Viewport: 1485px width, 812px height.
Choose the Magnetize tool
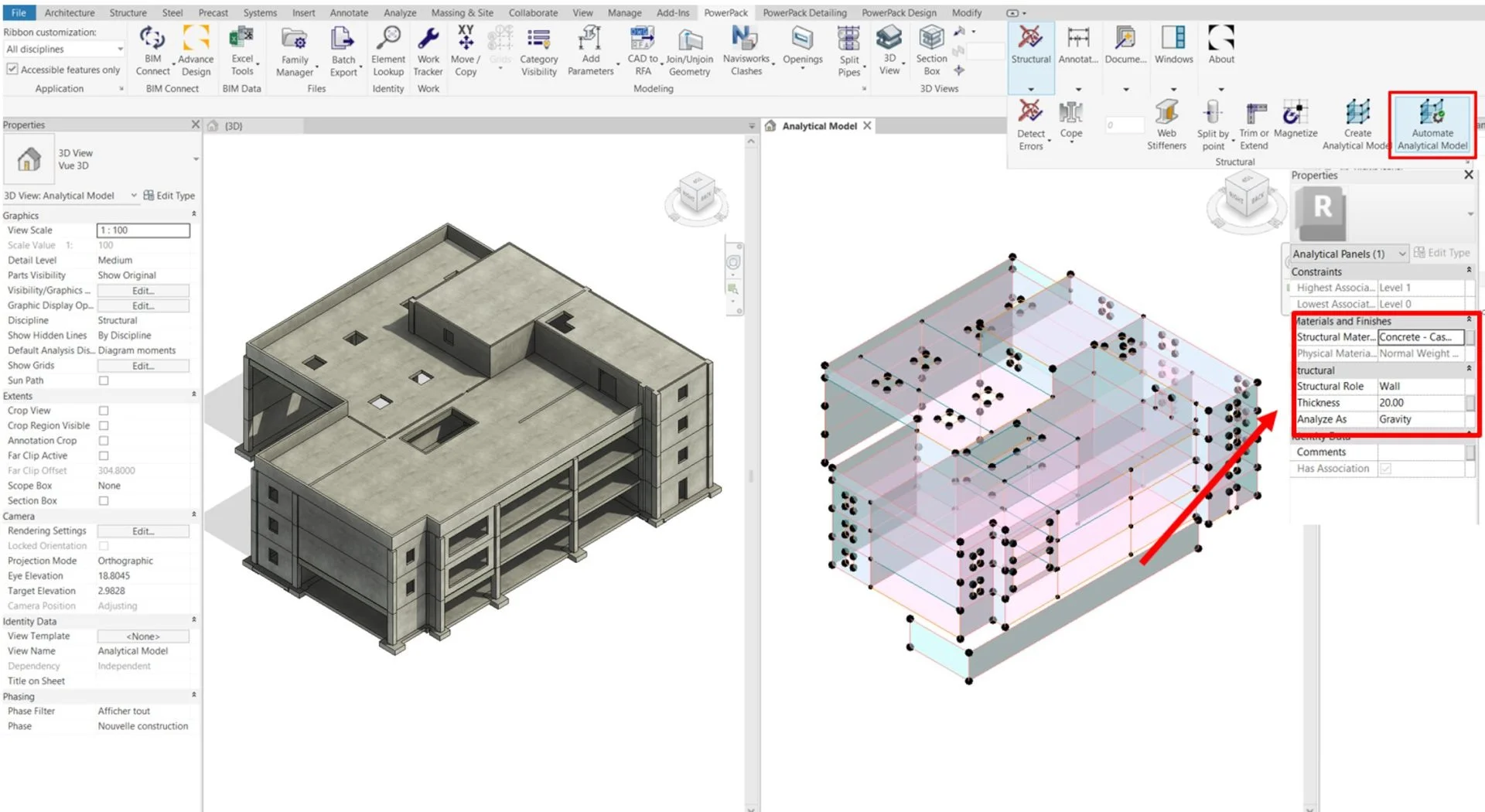[1295, 119]
